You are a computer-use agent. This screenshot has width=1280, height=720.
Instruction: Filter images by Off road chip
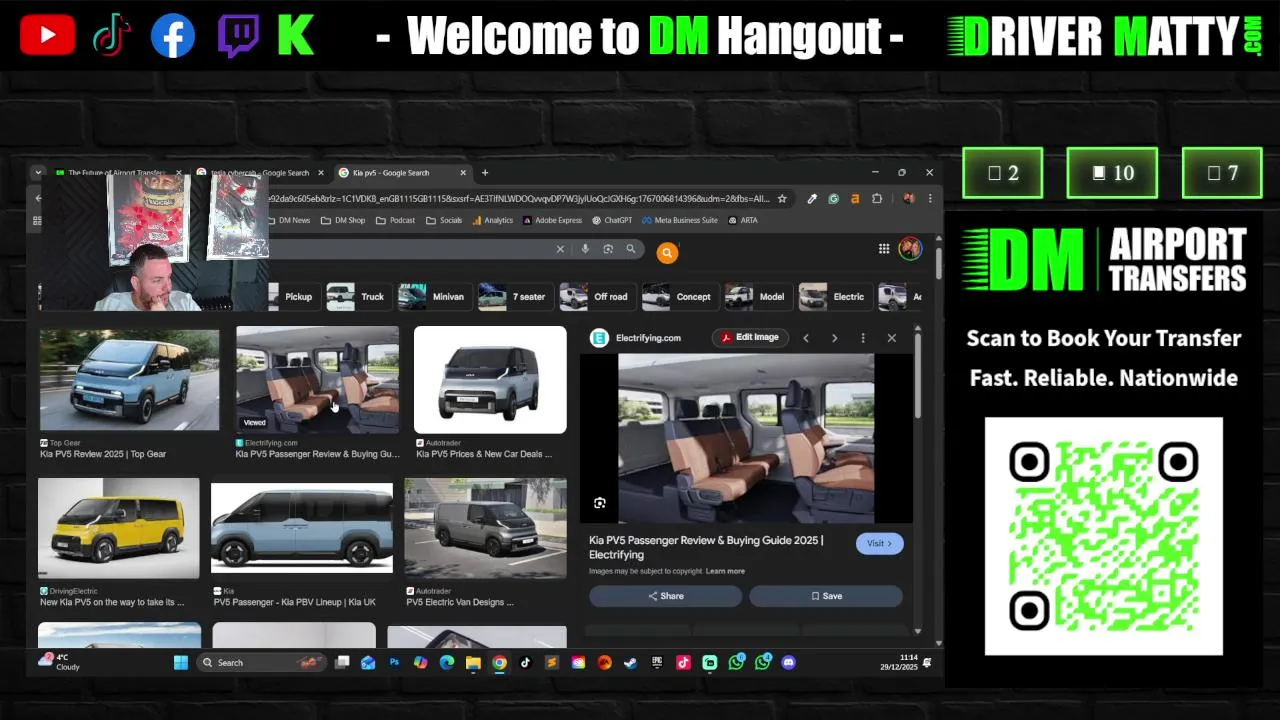click(x=596, y=297)
